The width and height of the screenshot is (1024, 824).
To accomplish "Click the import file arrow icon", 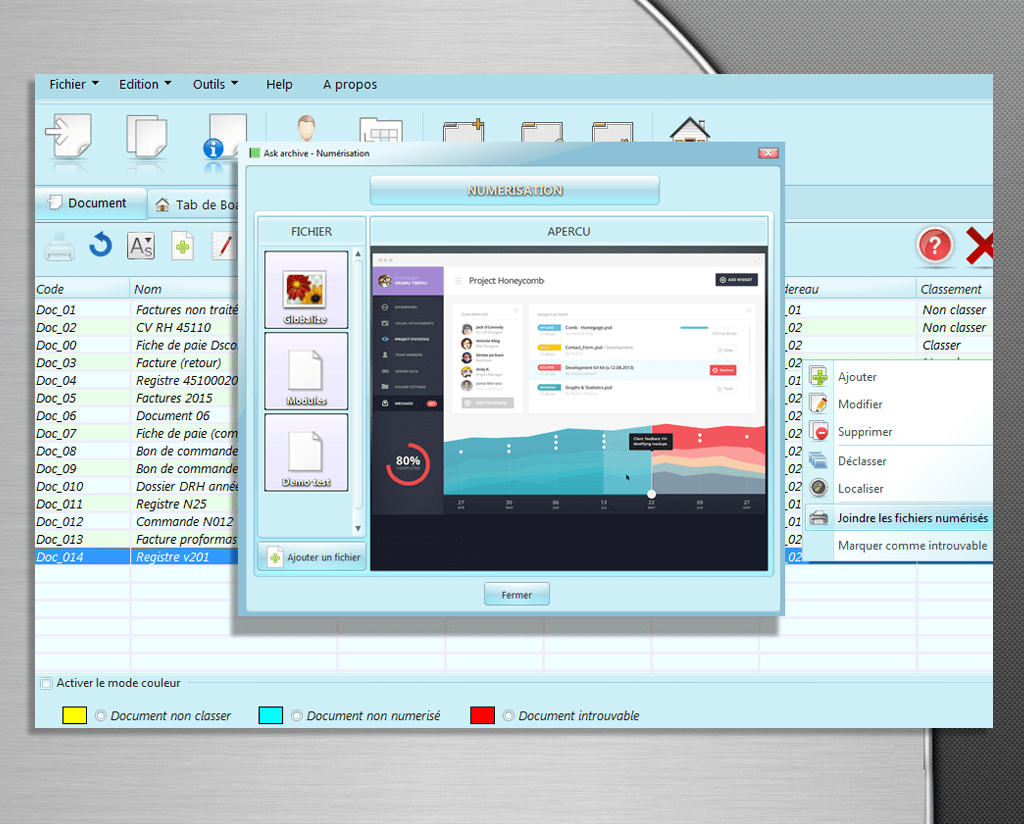I will coord(67,136).
